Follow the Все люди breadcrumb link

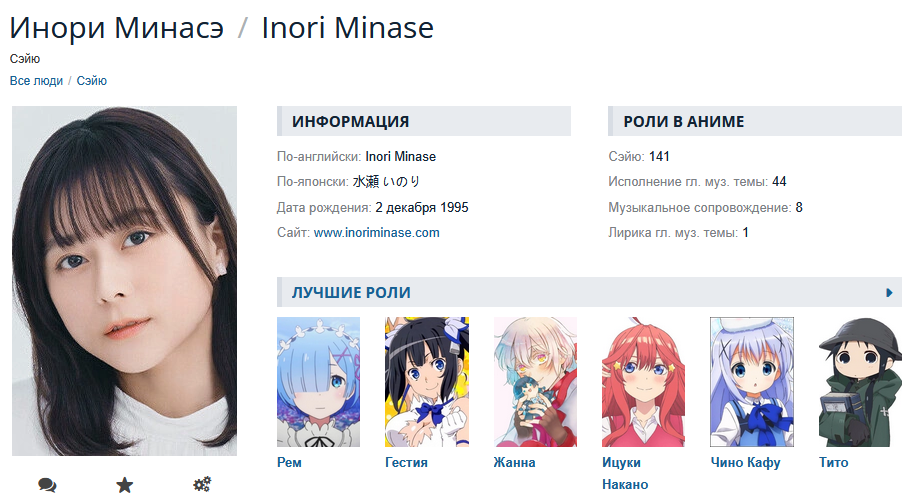coord(36,81)
